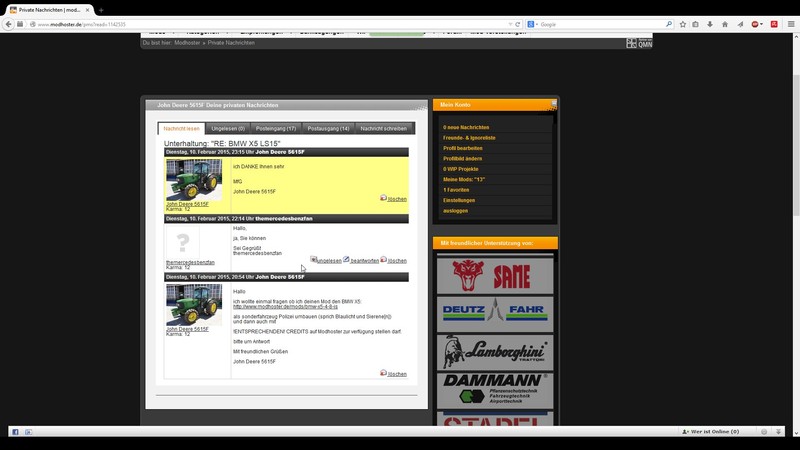Switch to the Posteingang (17) tab
Image resolution: width=800 pixels, height=450 pixels.
point(276,128)
